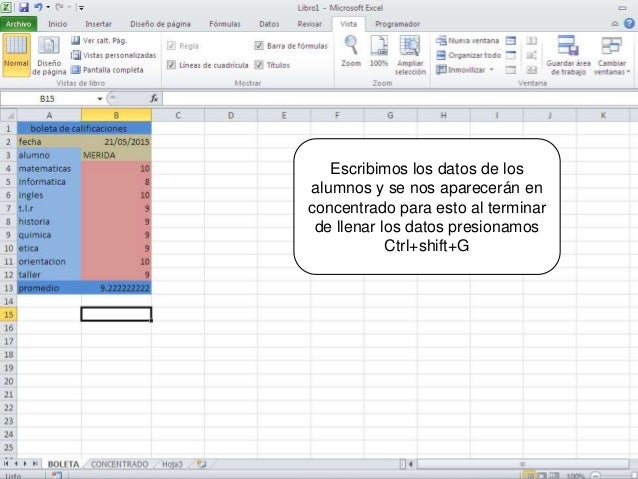Click Ampliar selección button
Image resolution: width=638 pixels, height=479 pixels.
pos(410,55)
